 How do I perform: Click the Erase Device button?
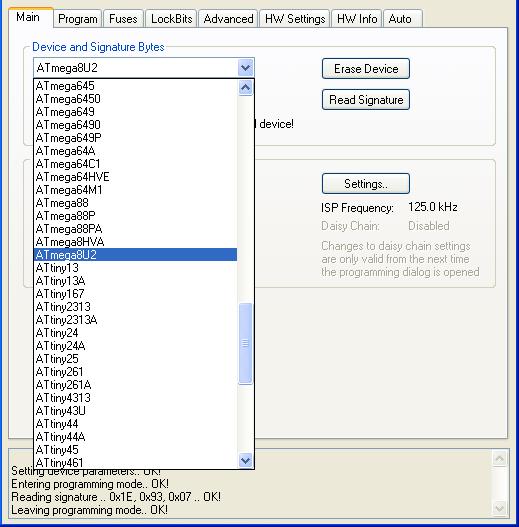pyautogui.click(x=366, y=69)
